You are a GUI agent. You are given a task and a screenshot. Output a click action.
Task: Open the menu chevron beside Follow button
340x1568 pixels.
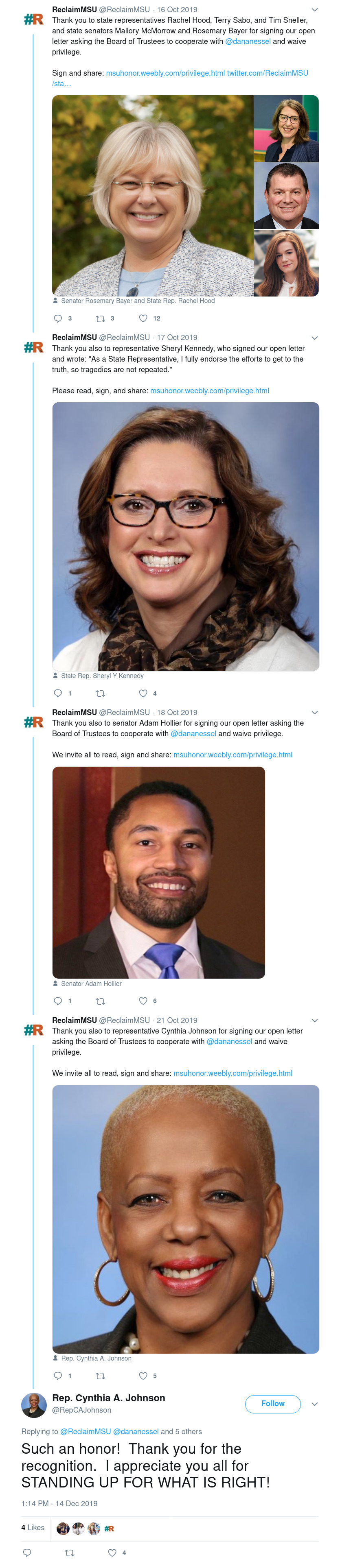(x=314, y=1404)
